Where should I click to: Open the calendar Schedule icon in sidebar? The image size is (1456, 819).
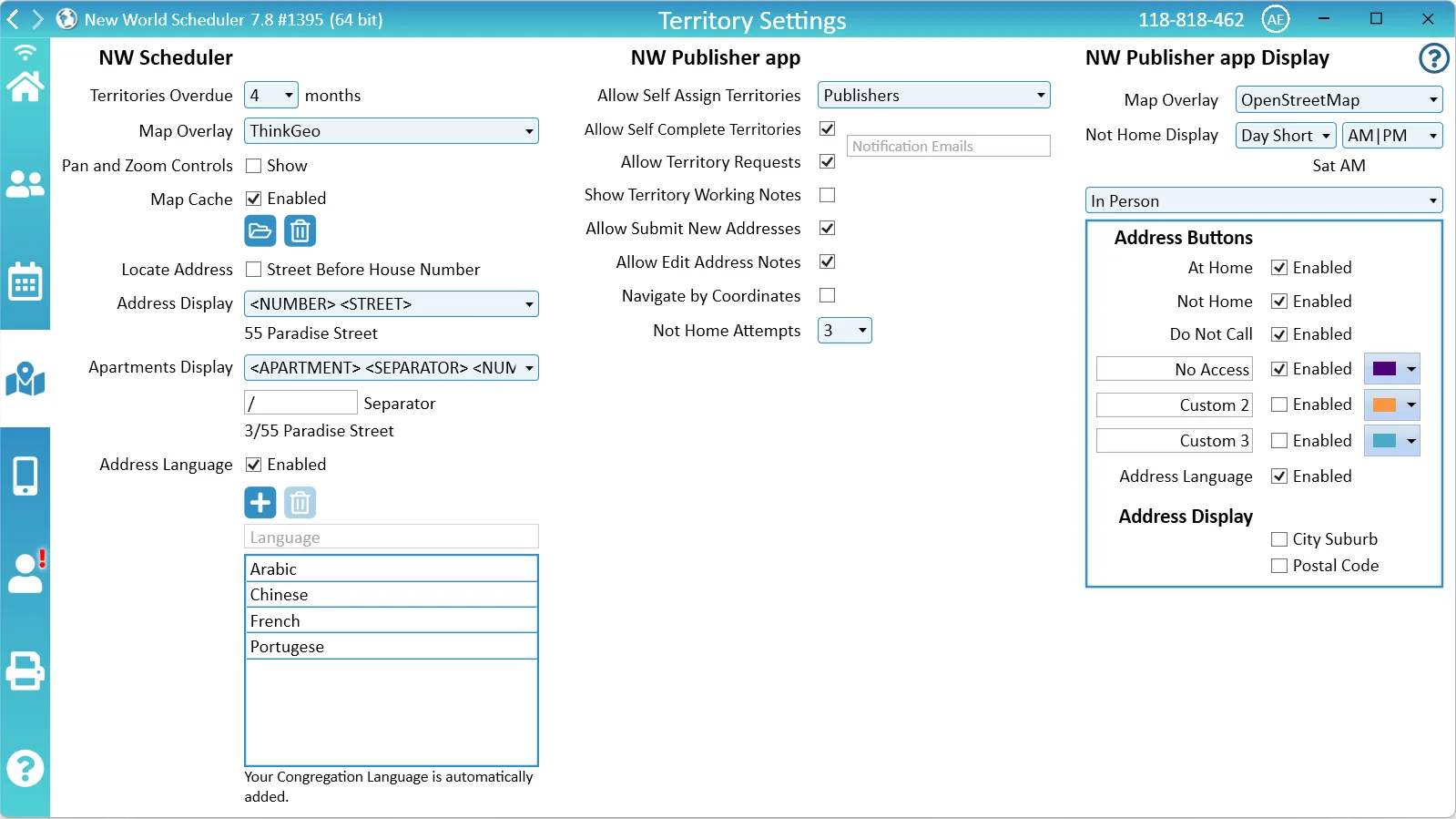pos(25,282)
